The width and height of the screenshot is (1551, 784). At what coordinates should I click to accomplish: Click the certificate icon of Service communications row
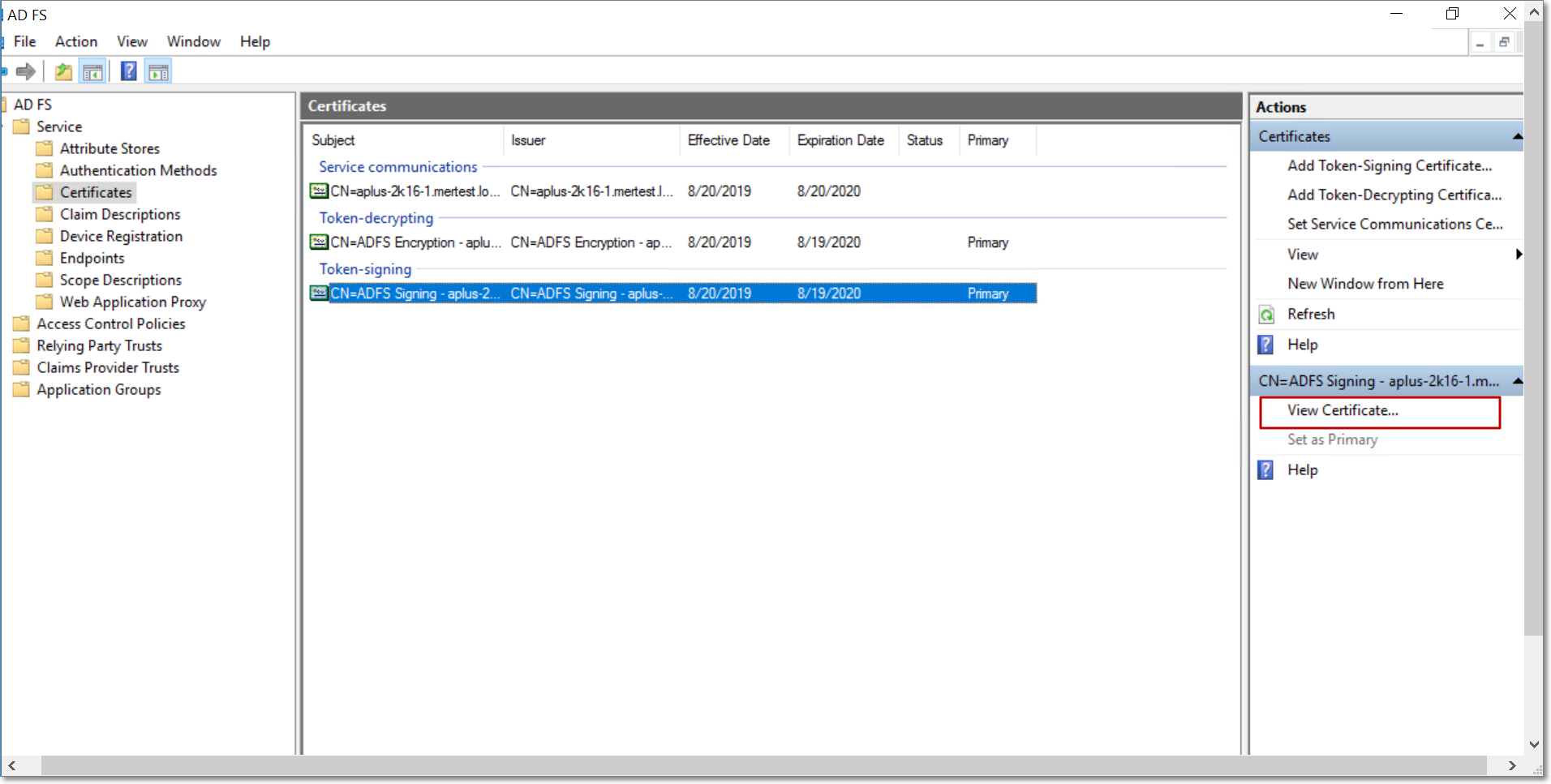pos(319,191)
